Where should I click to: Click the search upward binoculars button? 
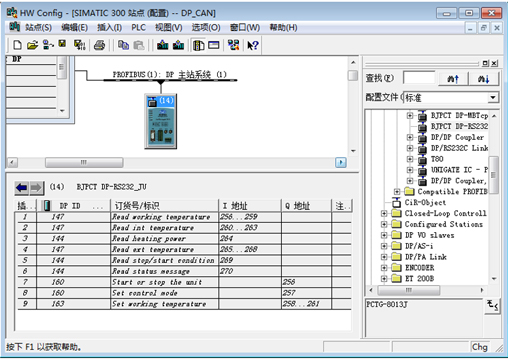click(453, 79)
